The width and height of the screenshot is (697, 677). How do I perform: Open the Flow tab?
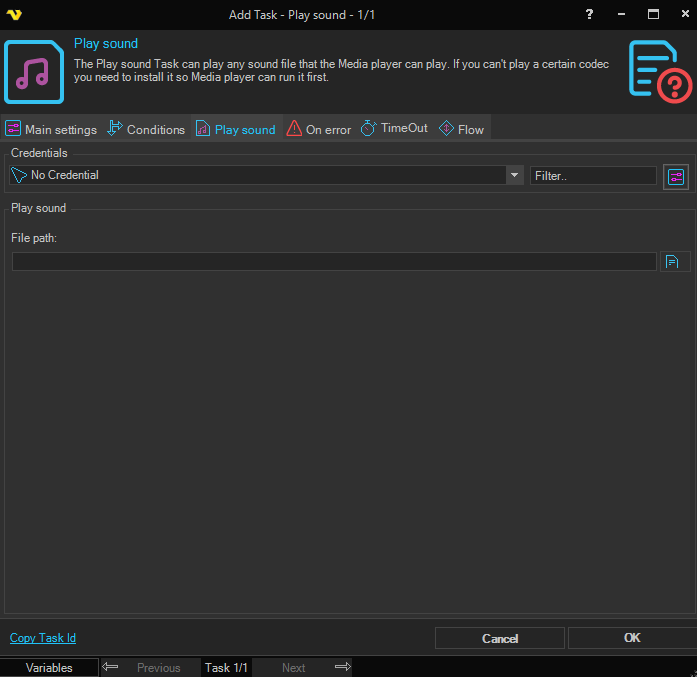(x=461, y=129)
